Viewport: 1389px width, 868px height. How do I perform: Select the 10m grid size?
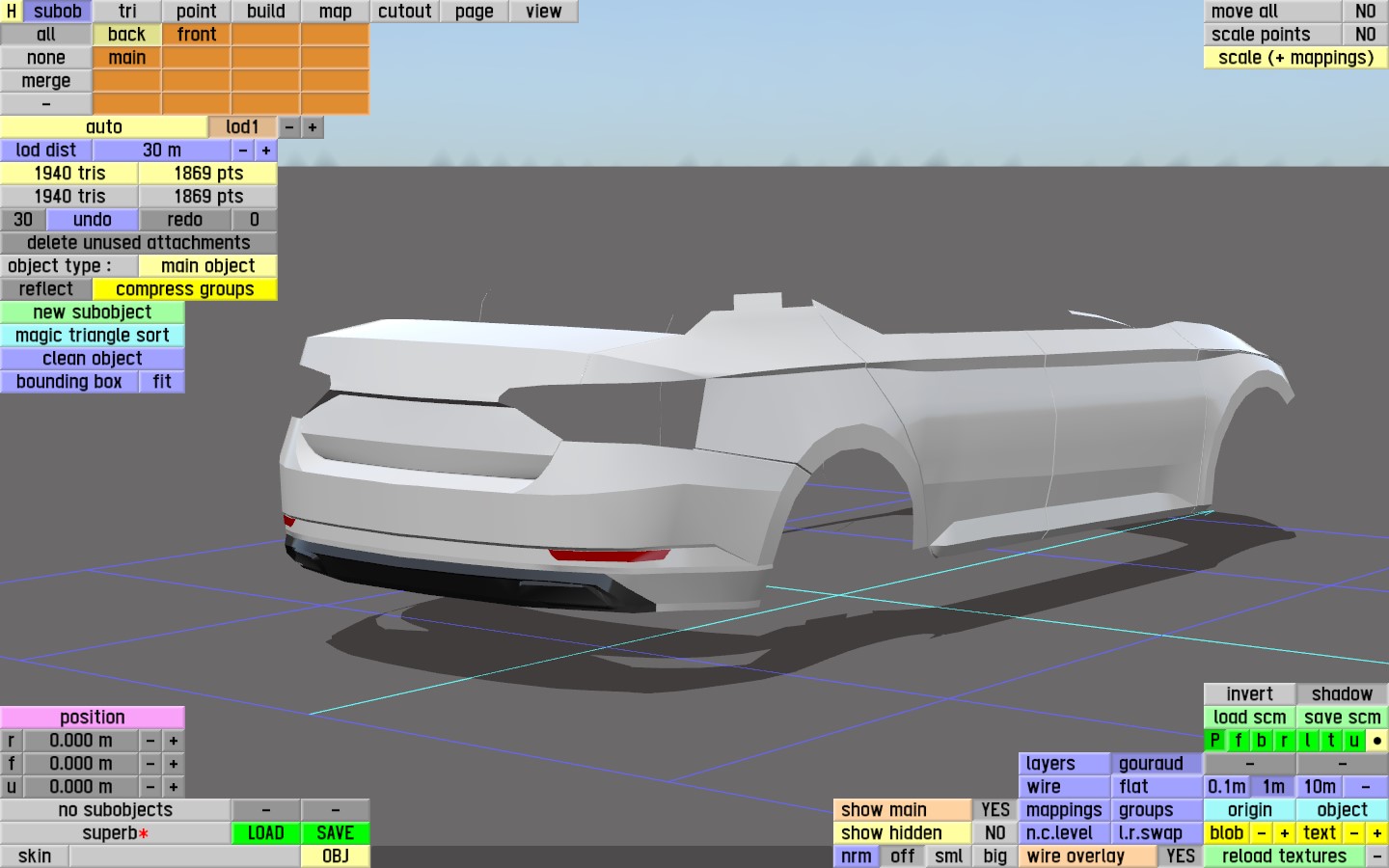1320,787
